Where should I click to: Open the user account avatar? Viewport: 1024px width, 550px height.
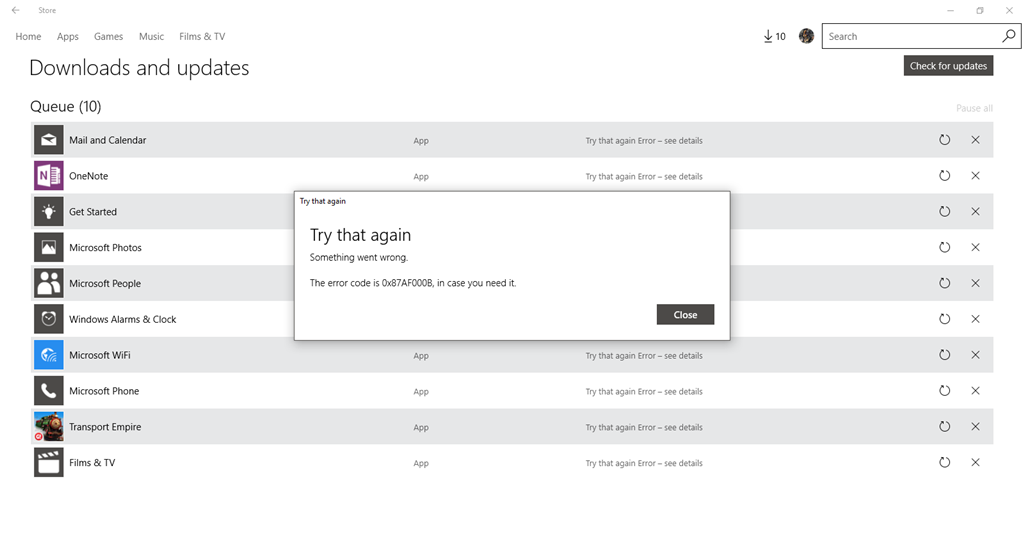807,37
